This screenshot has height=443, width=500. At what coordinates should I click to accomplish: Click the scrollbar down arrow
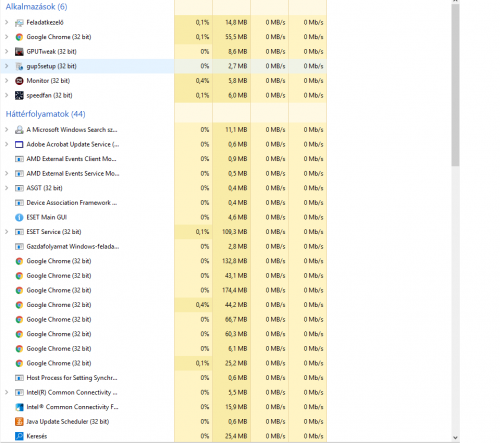pyautogui.click(x=455, y=438)
